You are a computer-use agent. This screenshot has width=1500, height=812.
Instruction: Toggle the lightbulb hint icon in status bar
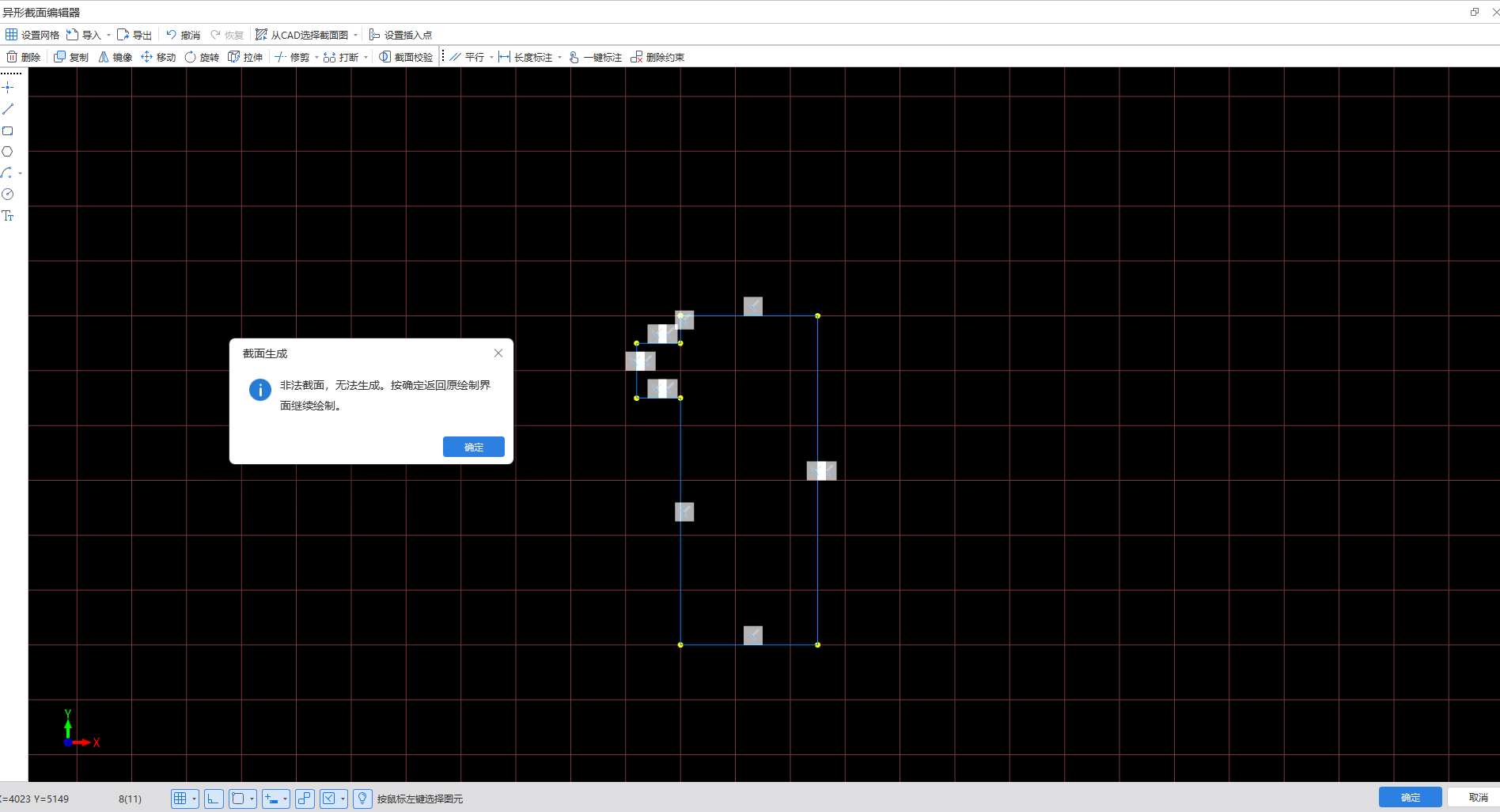362,799
